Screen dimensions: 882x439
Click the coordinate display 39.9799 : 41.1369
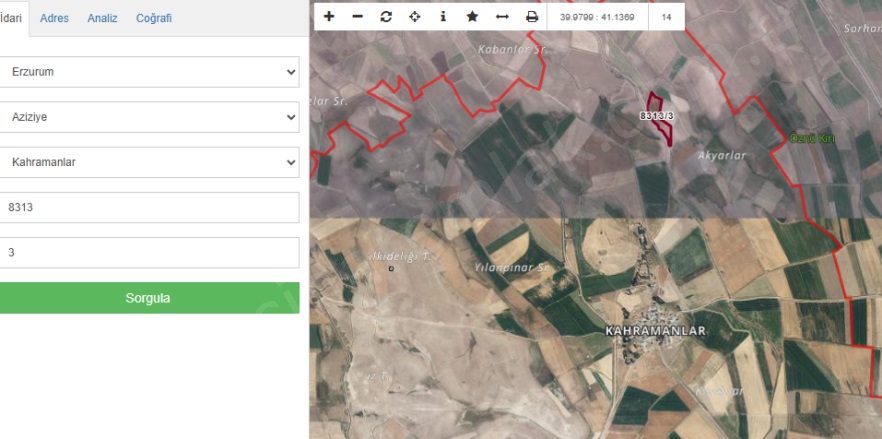tap(597, 17)
